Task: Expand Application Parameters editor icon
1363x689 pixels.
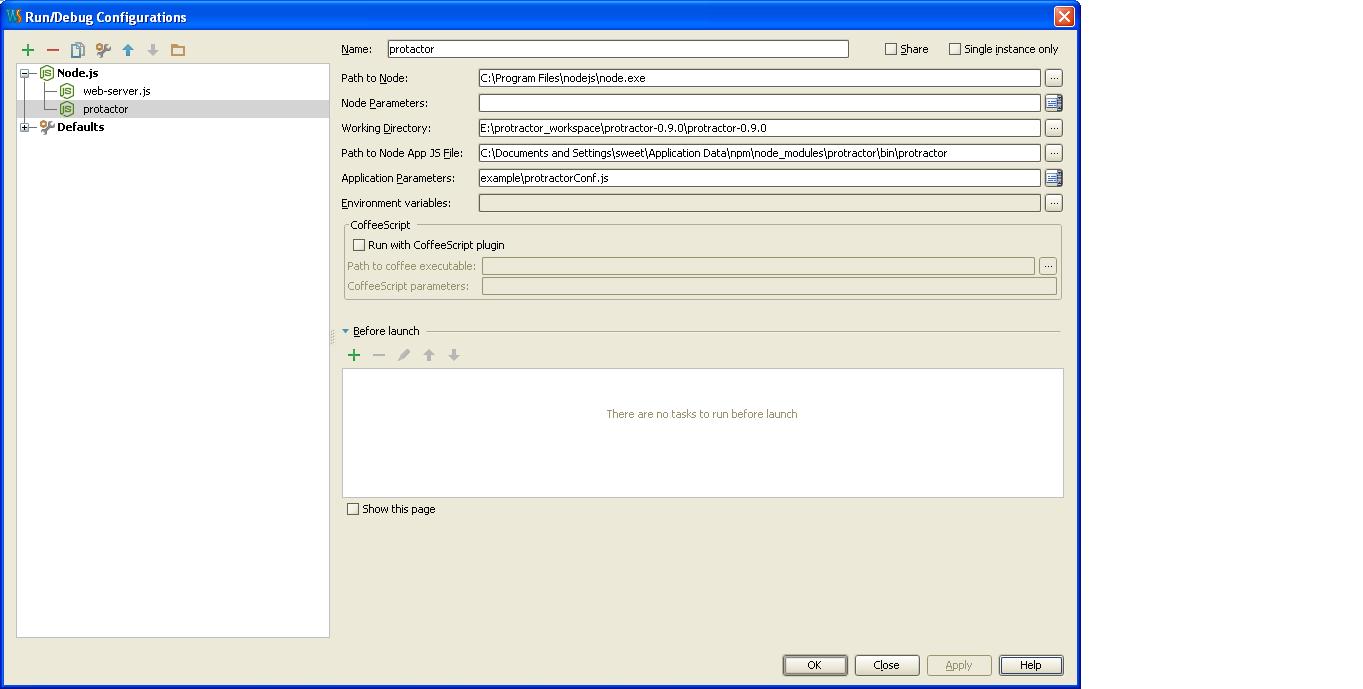Action: (1053, 178)
